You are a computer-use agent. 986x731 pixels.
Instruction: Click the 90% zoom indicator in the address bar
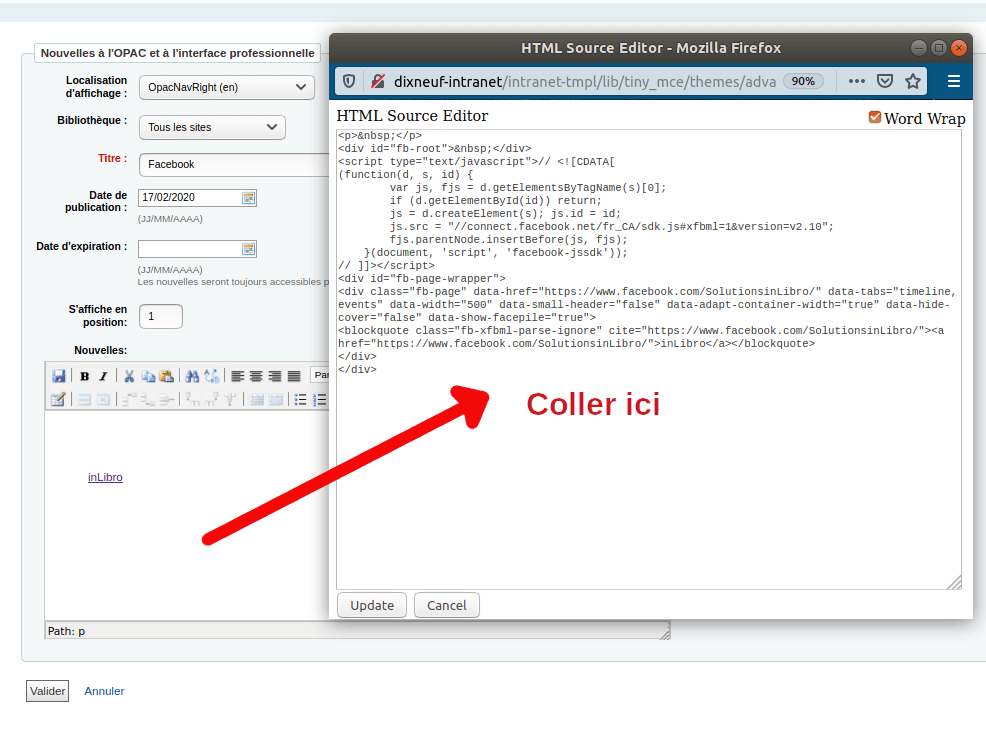click(803, 81)
